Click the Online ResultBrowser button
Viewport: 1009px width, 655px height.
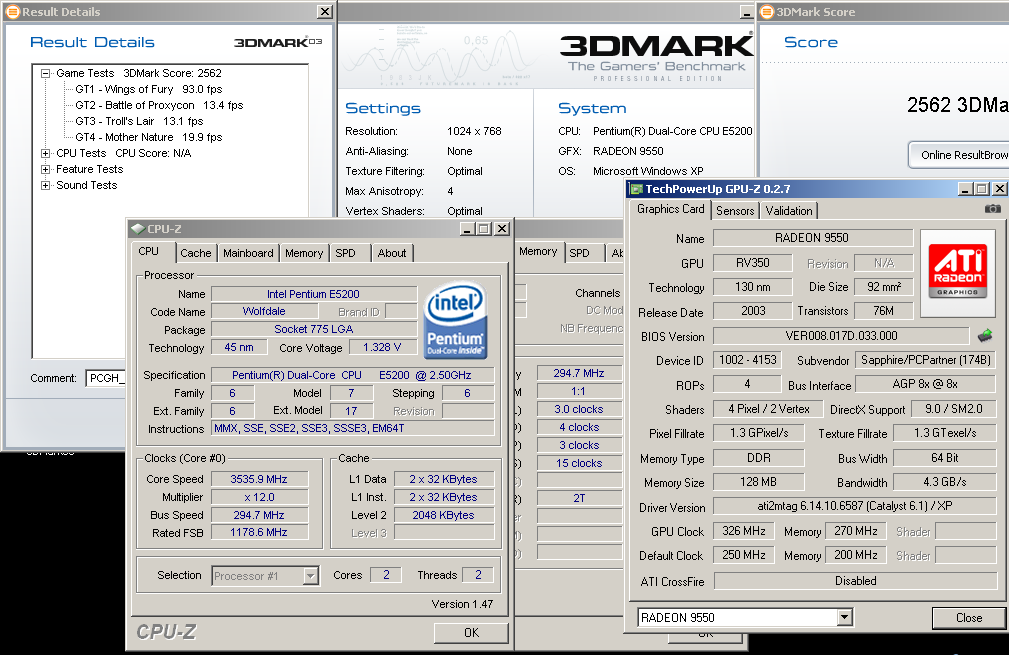pyautogui.click(x=958, y=155)
